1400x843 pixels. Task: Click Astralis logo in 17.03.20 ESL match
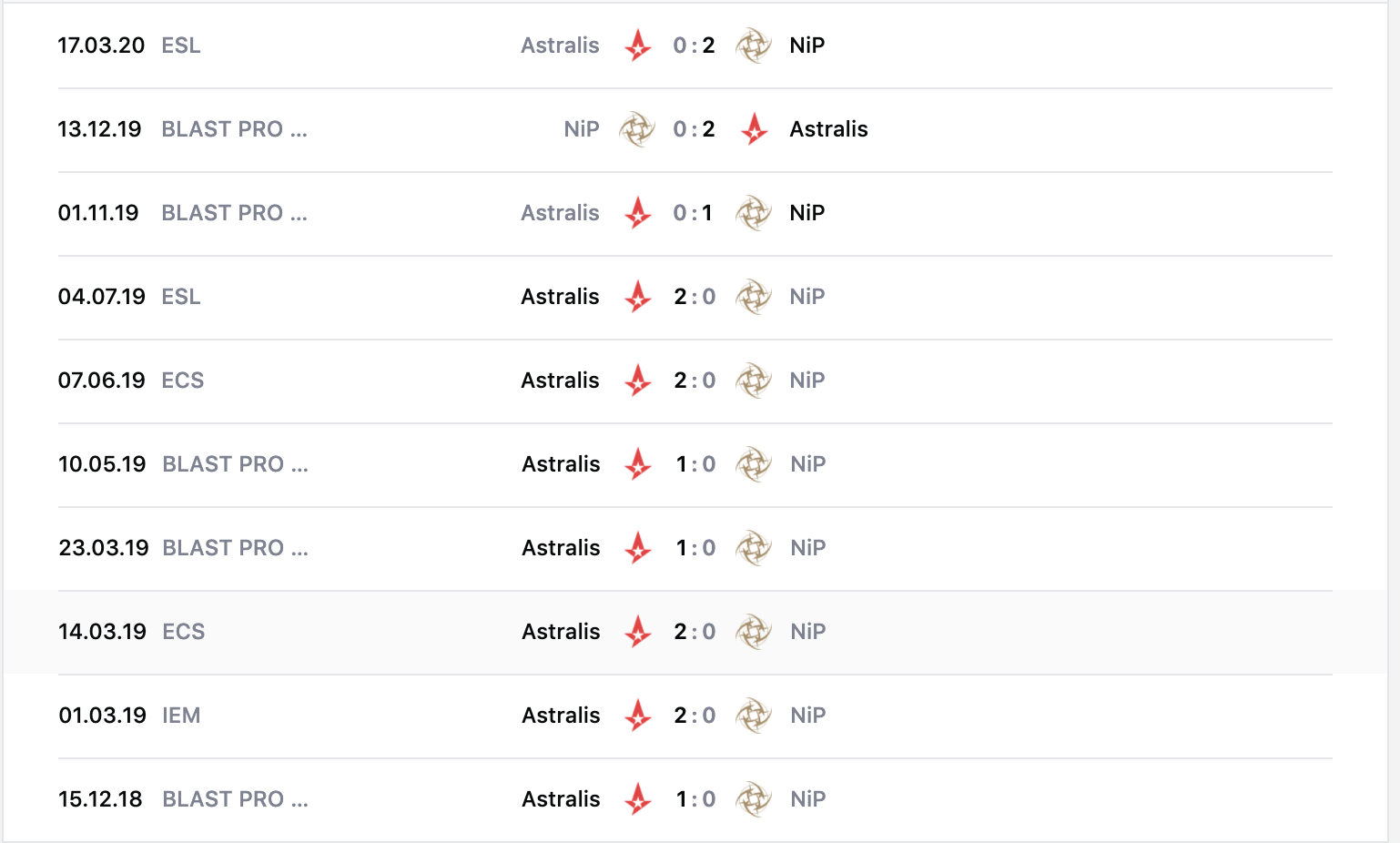click(638, 45)
